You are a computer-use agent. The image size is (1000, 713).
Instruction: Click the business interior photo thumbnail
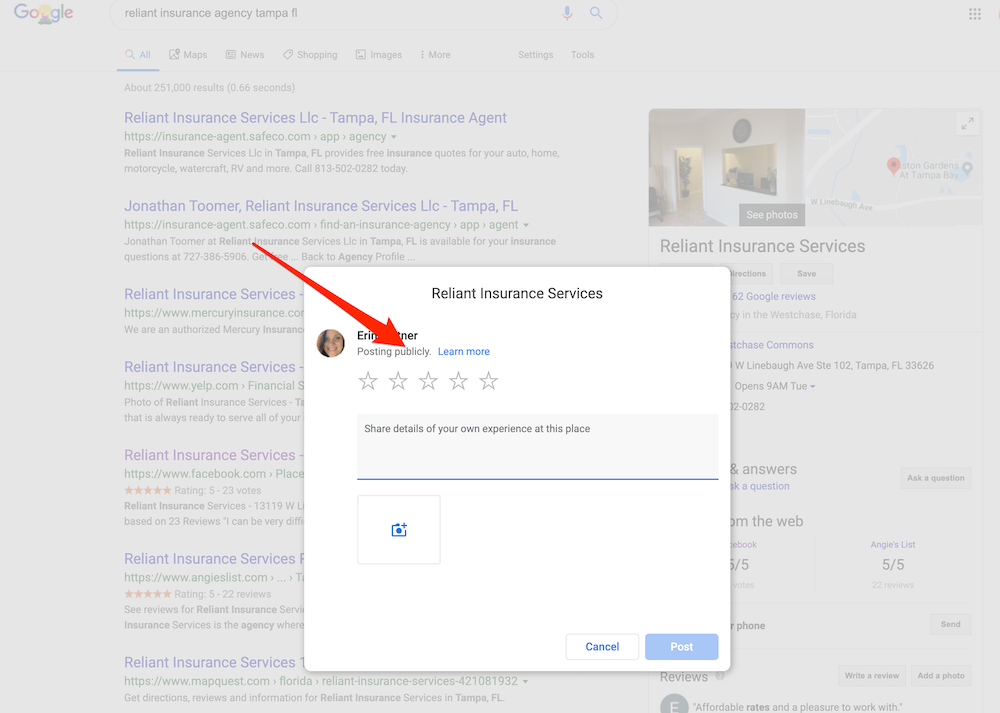(726, 167)
